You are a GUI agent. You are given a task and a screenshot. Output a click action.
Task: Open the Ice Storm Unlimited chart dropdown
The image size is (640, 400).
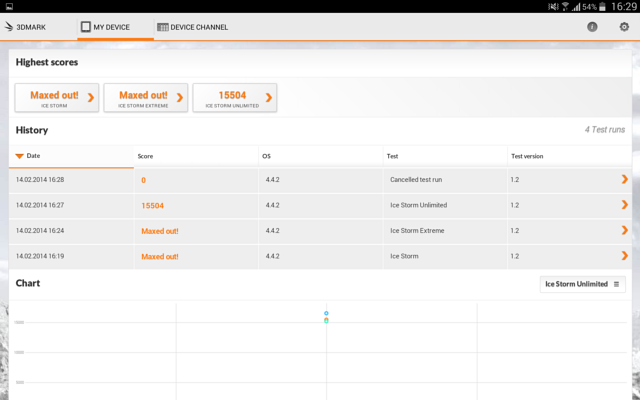(582, 284)
